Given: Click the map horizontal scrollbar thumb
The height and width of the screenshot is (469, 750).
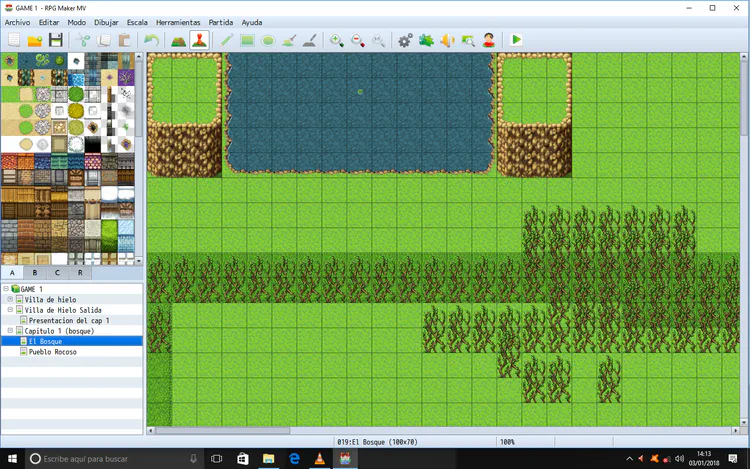Looking at the screenshot, I should [x=222, y=430].
